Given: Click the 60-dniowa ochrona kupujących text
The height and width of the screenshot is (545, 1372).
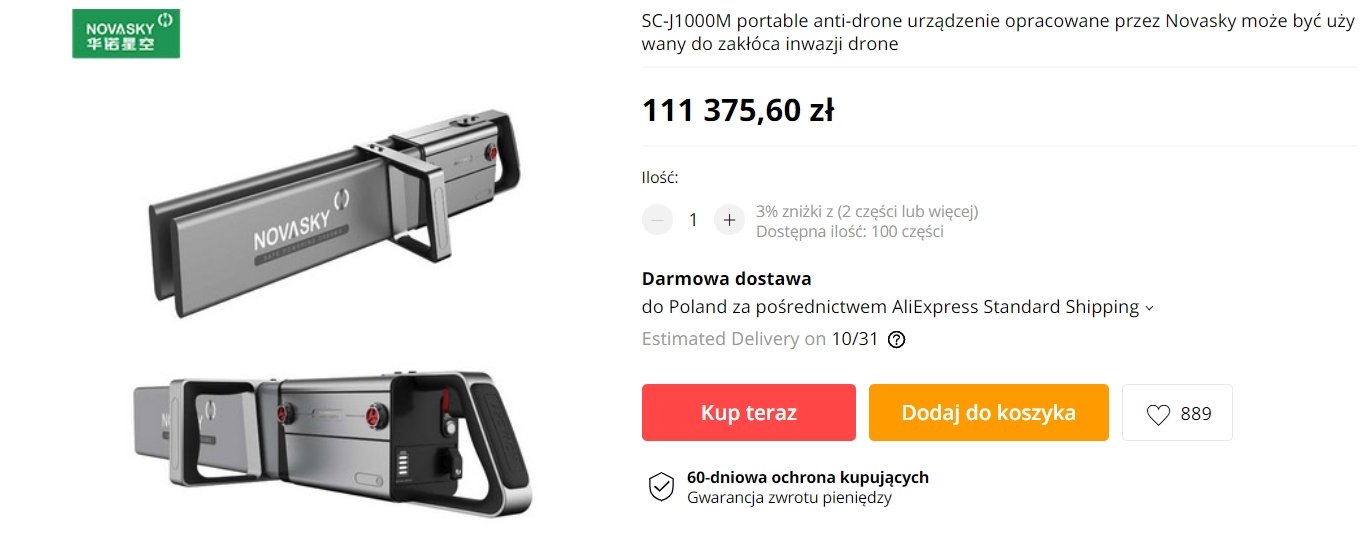Looking at the screenshot, I should click(x=808, y=477).
